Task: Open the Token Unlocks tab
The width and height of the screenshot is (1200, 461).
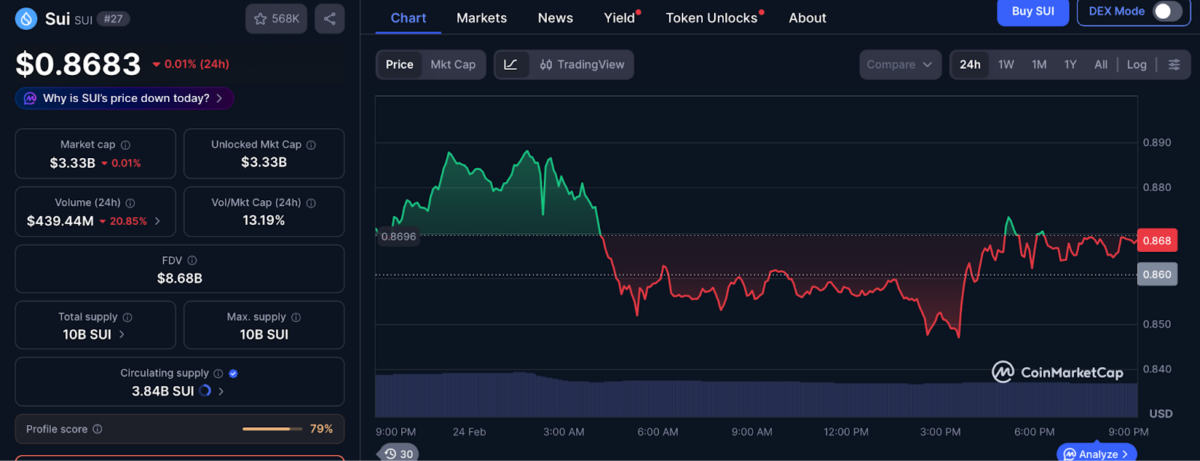Action: [x=712, y=18]
